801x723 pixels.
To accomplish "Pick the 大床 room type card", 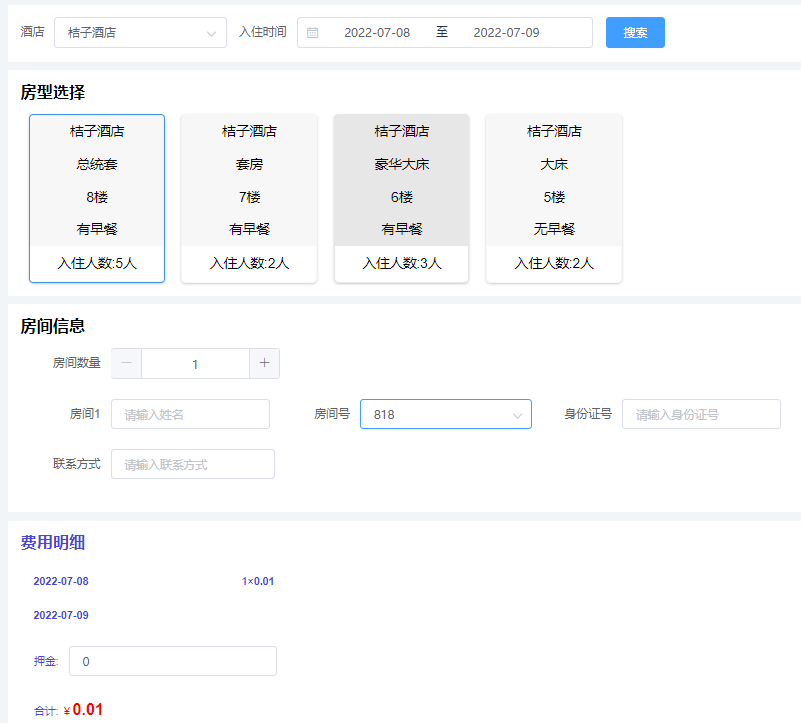I will [554, 180].
